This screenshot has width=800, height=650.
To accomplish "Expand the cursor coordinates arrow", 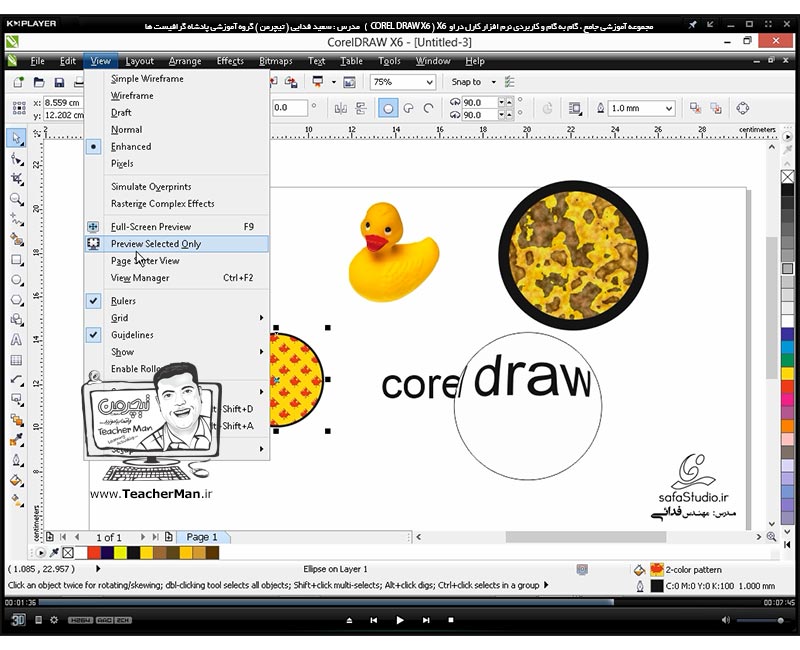I will point(98,568).
